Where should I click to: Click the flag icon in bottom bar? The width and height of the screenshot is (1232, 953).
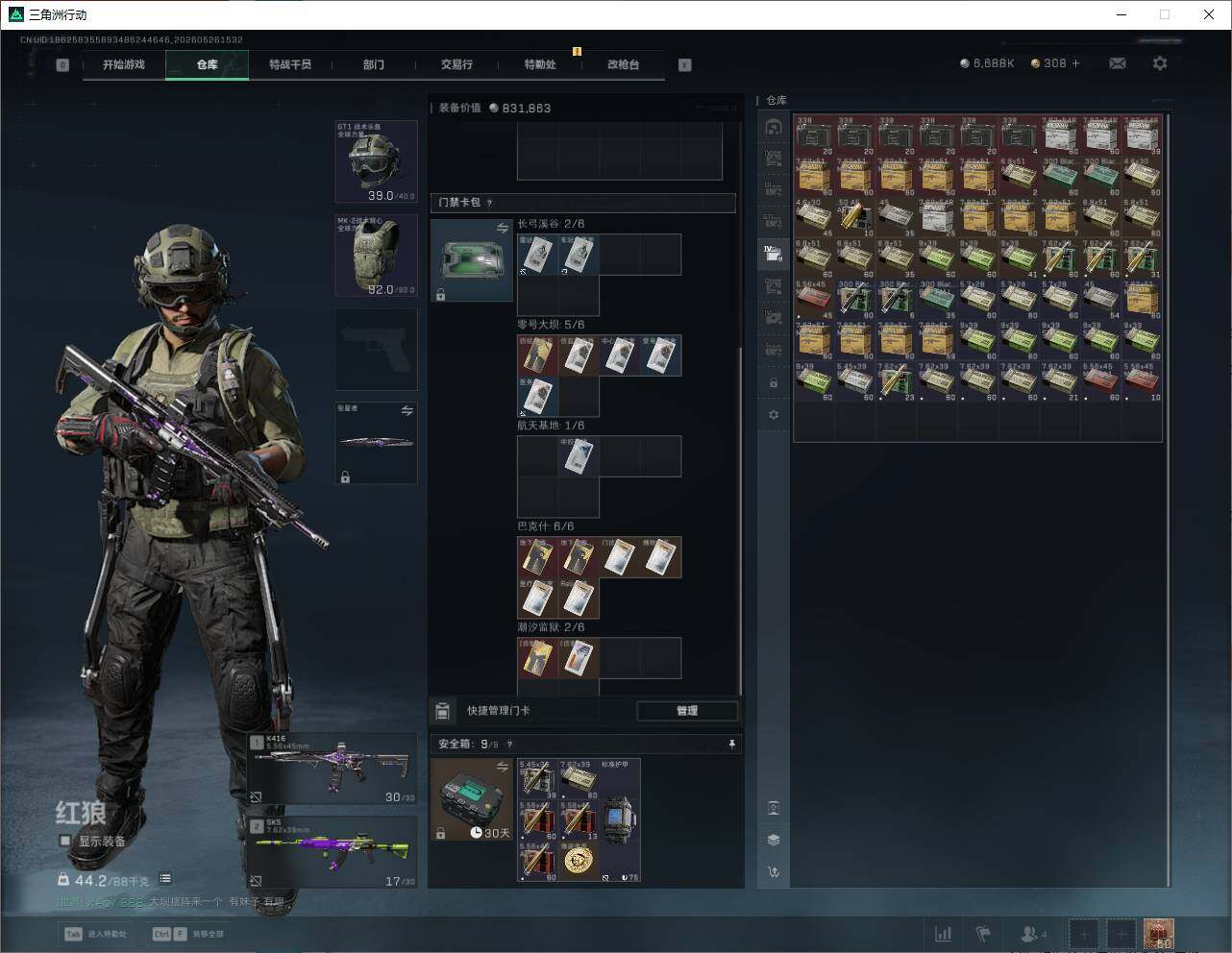pyautogui.click(x=983, y=934)
